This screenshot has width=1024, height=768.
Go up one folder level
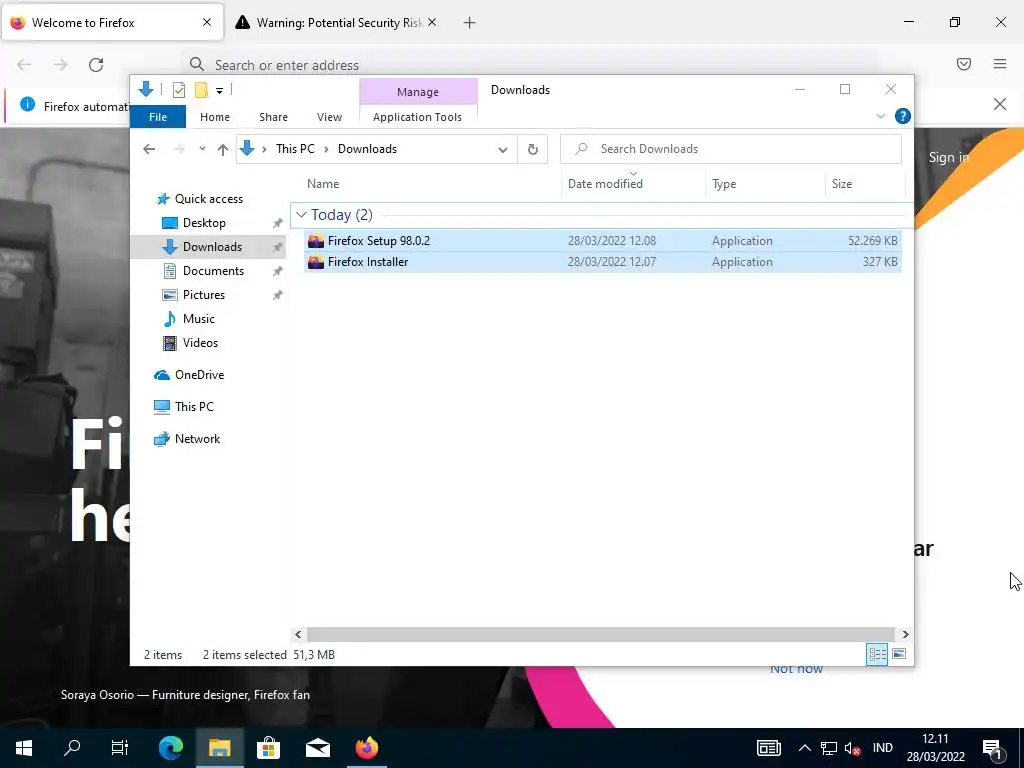coord(223,150)
